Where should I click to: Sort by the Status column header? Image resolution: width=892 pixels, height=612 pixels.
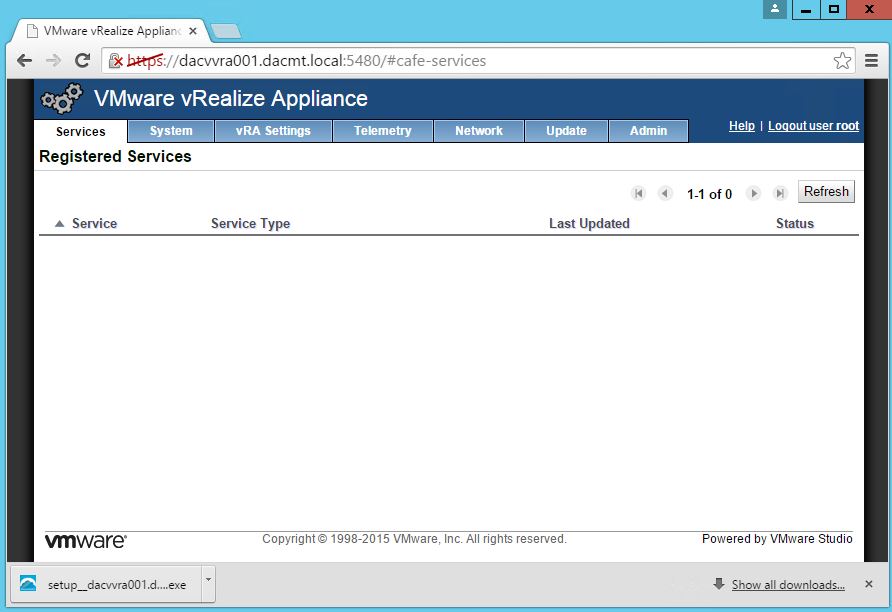[795, 224]
